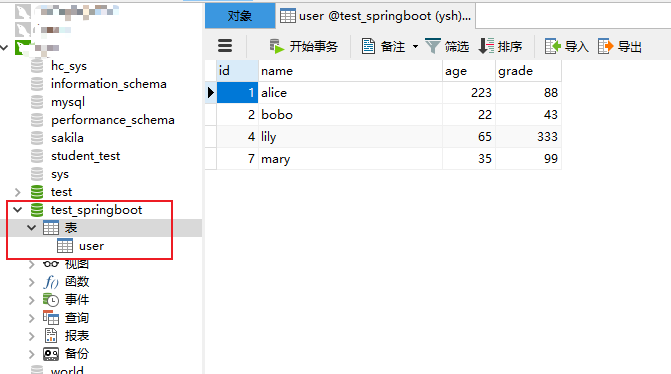The width and height of the screenshot is (671, 374).
Task: Click the backup tape icon beside 备份
Action: coord(51,354)
